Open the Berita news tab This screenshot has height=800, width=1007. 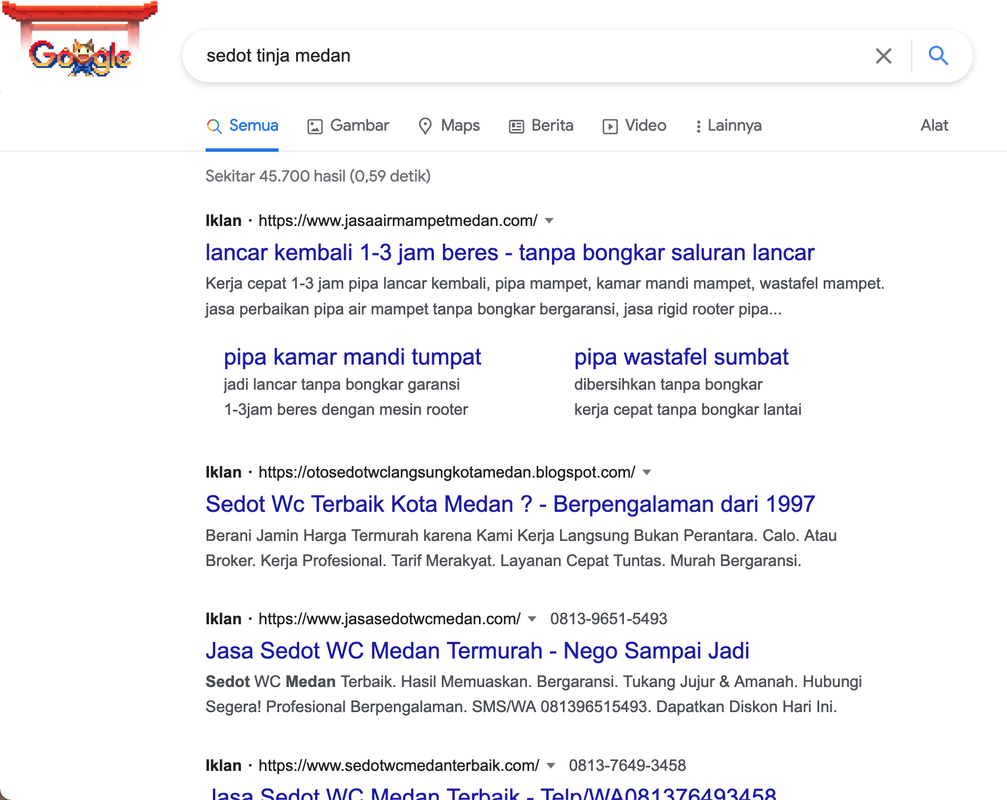point(541,126)
